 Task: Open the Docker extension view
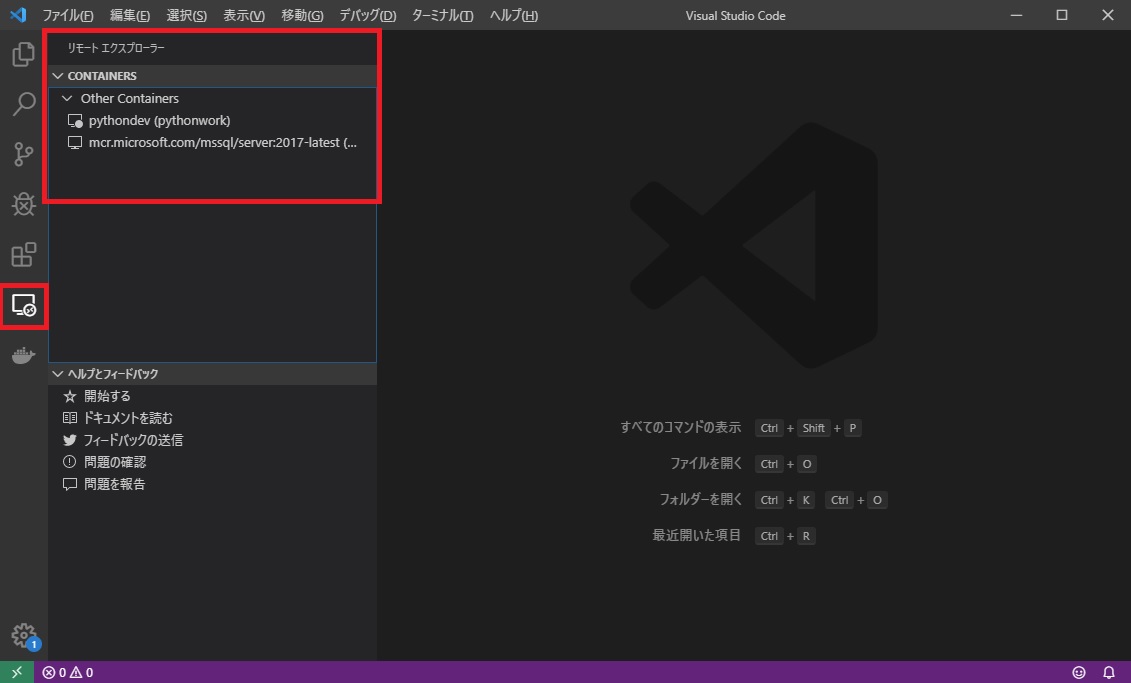coord(23,355)
